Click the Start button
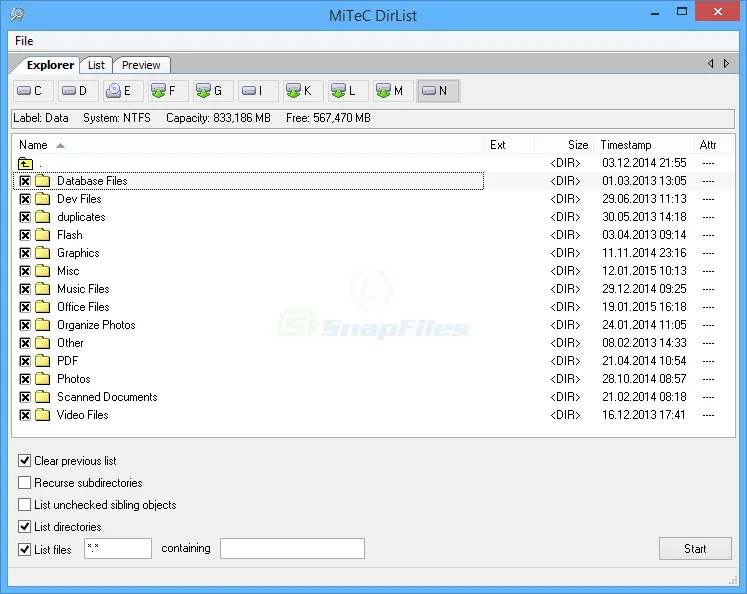747x594 pixels. click(695, 549)
